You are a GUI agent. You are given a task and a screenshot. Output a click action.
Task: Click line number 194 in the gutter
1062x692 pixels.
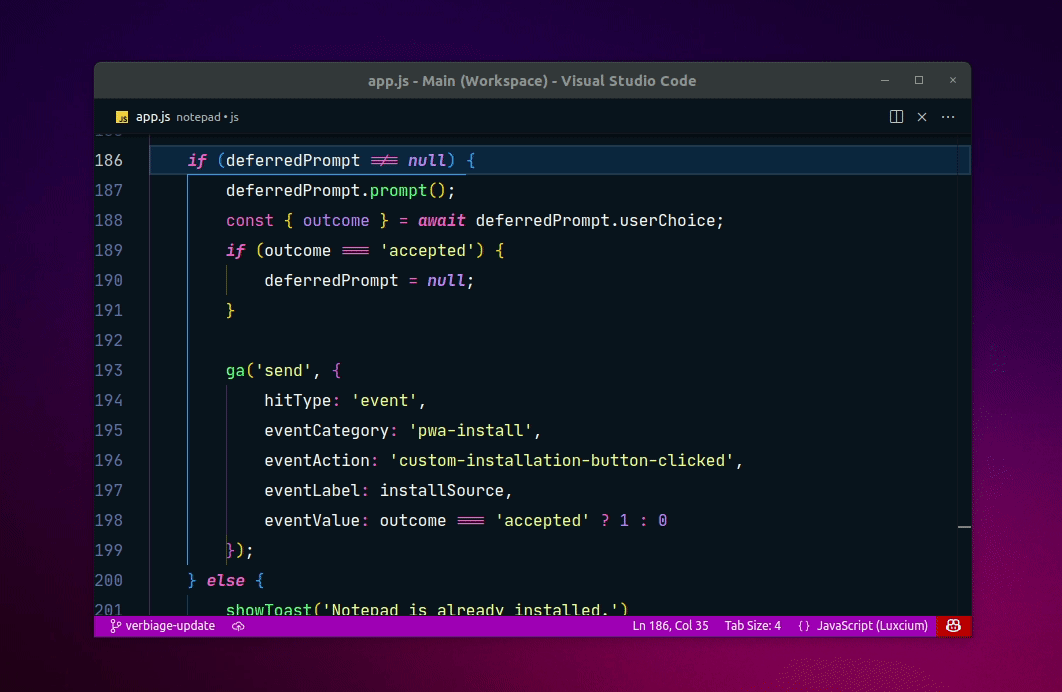pyautogui.click(x=109, y=400)
